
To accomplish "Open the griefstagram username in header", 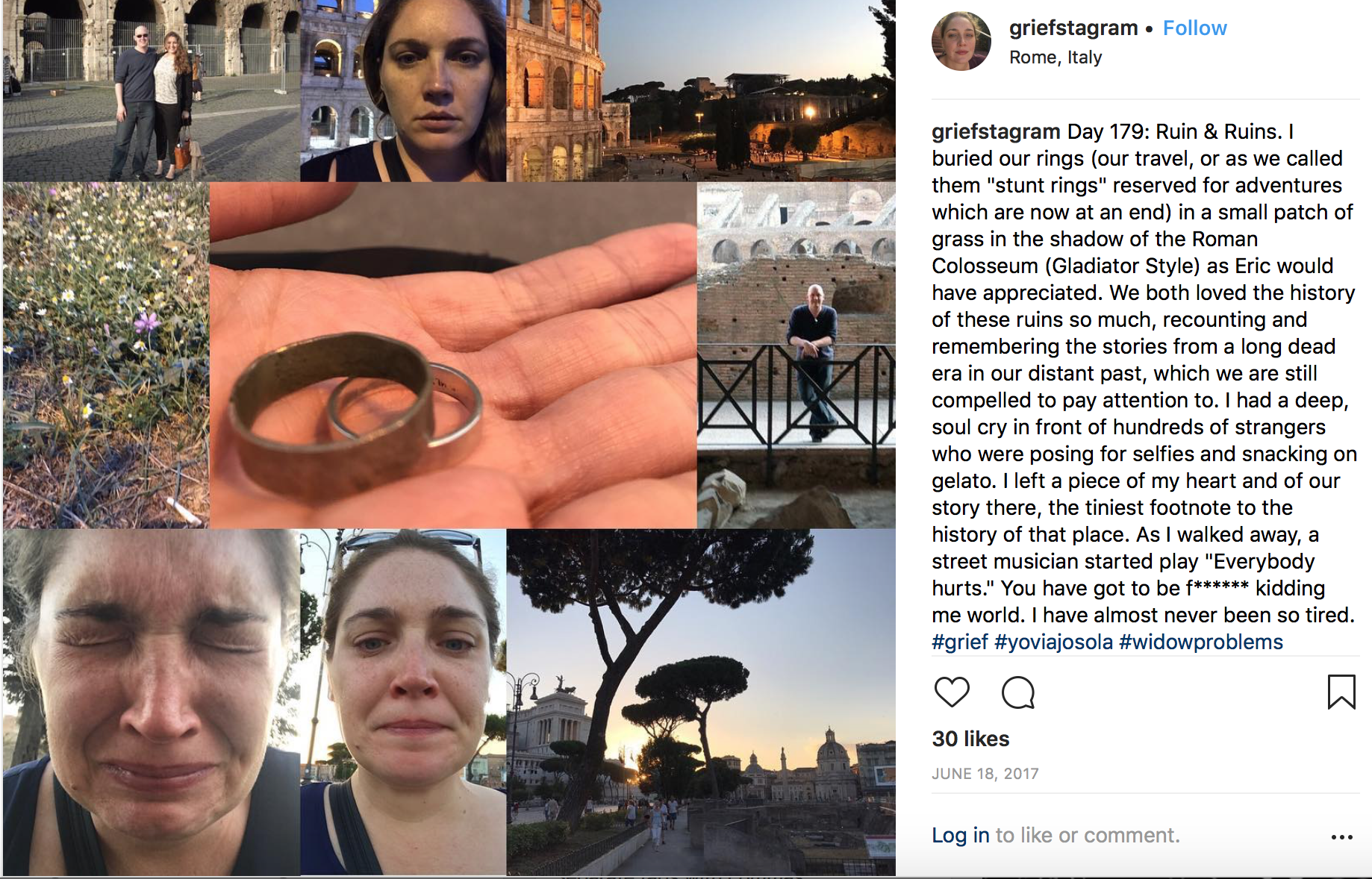I will (x=1073, y=28).
